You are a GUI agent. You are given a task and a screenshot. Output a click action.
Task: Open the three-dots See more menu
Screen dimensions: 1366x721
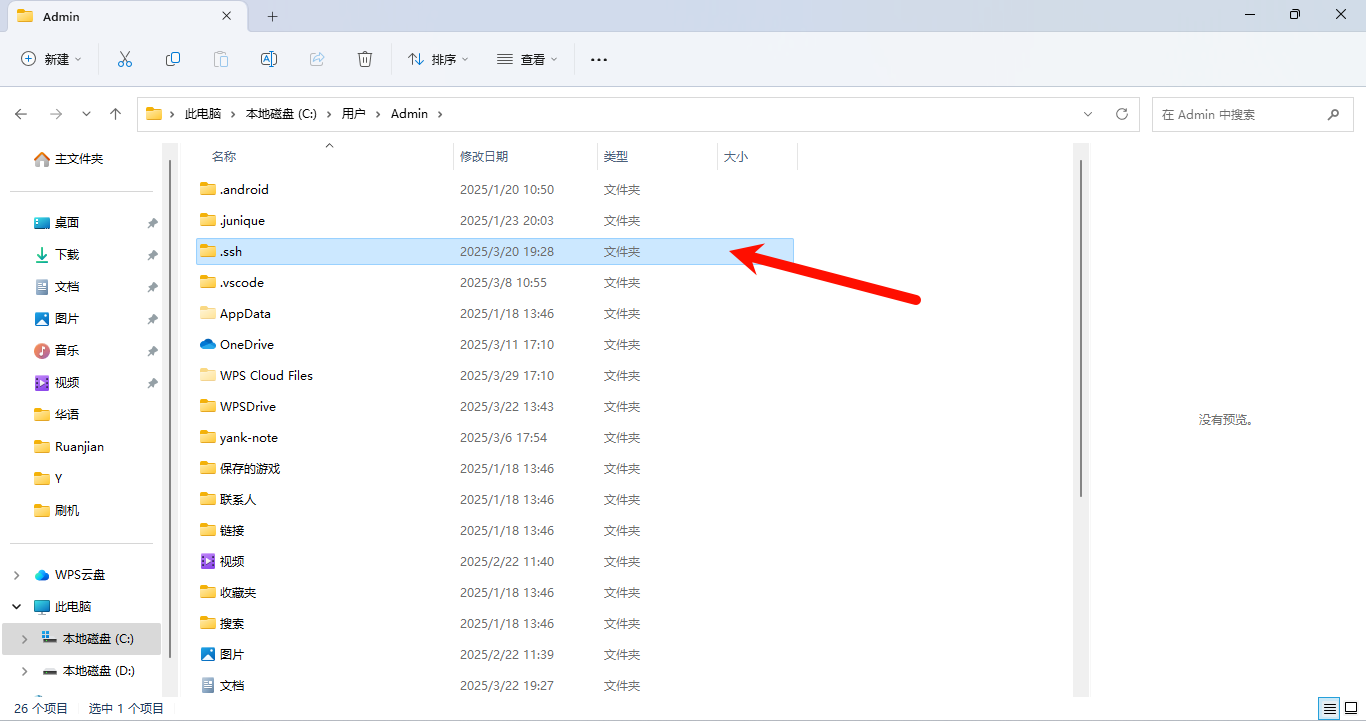(599, 59)
